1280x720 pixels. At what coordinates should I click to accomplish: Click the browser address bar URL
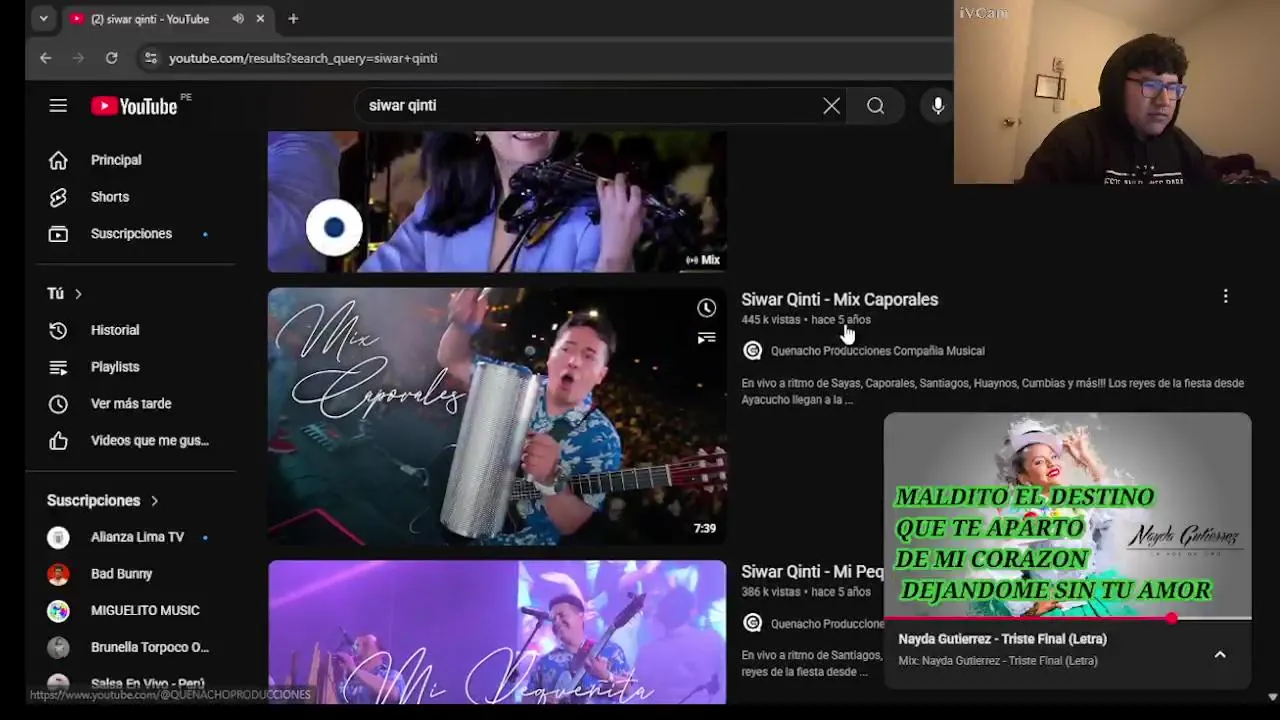(x=303, y=58)
